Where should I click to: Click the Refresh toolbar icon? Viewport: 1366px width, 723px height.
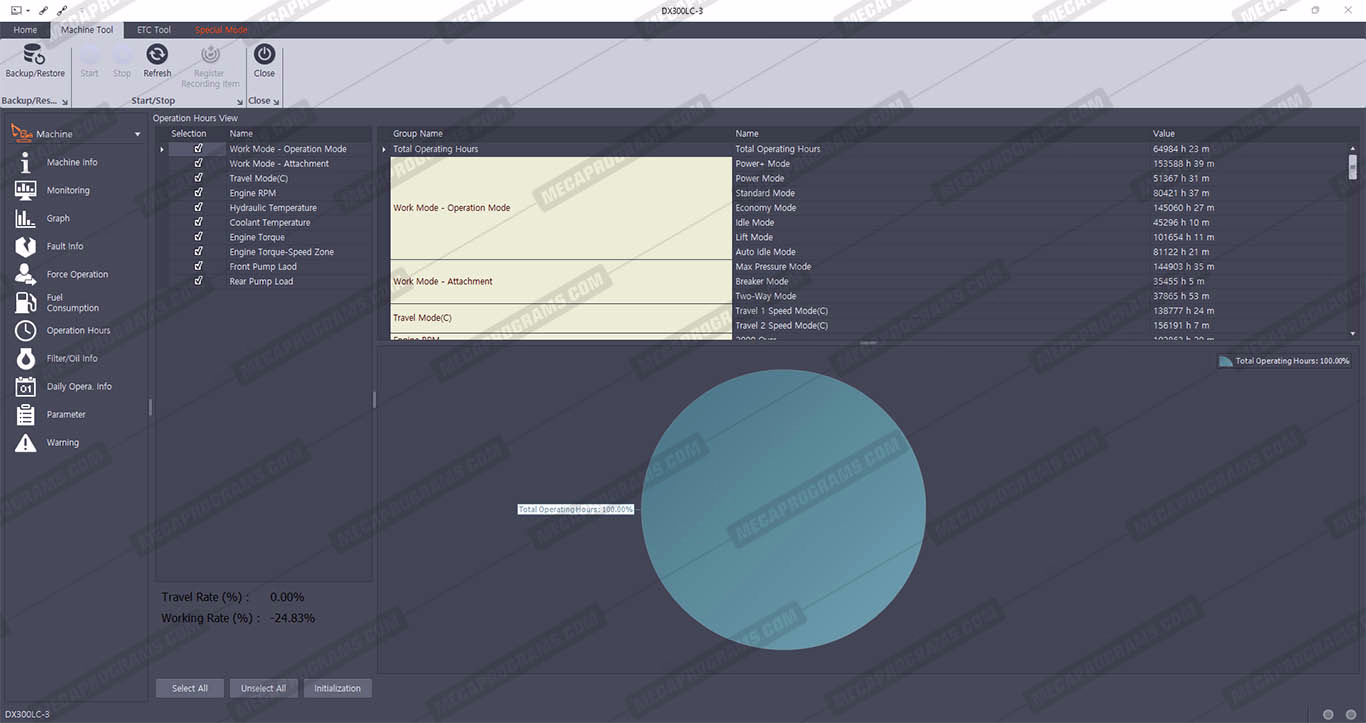point(157,56)
